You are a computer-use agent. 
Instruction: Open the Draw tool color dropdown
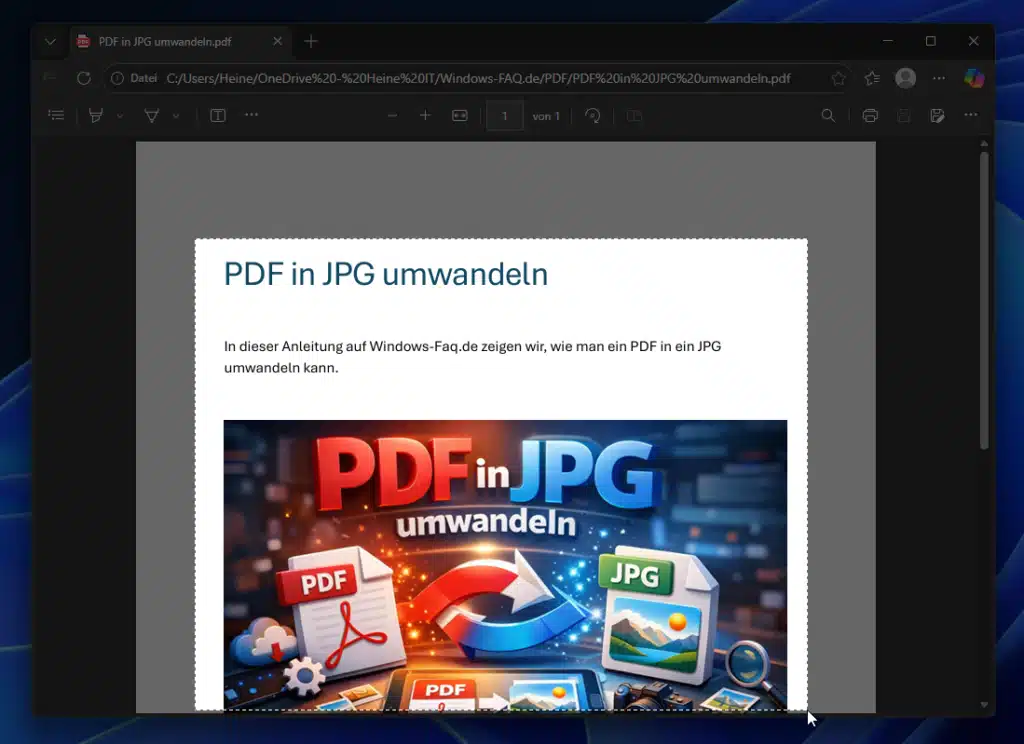[x=121, y=115]
